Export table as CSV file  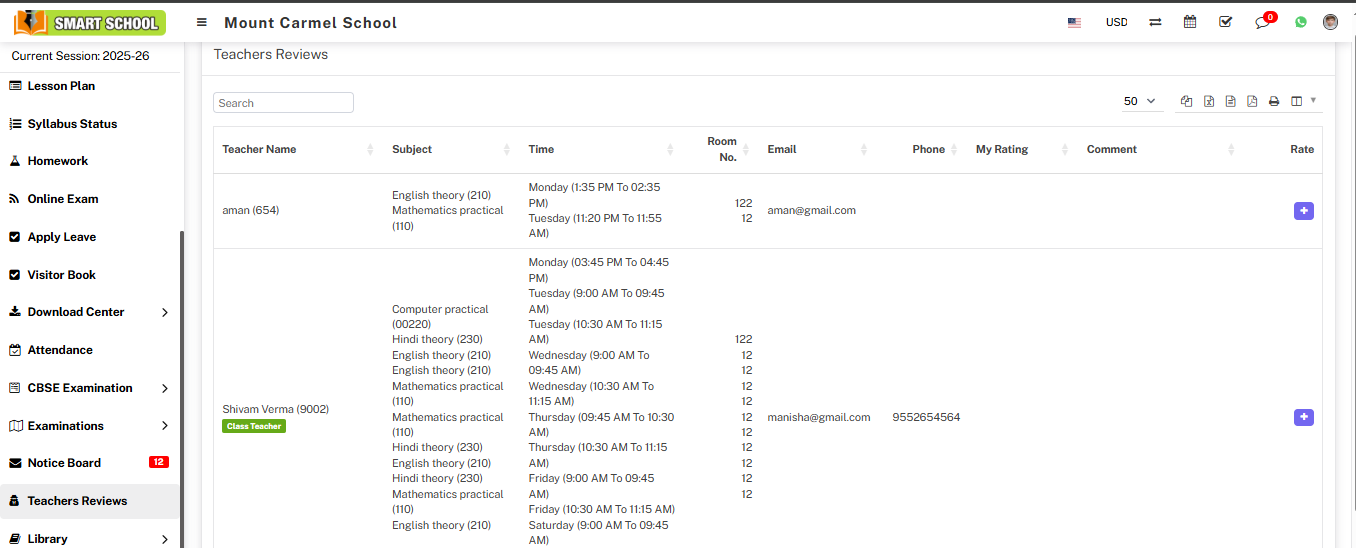coord(1231,101)
